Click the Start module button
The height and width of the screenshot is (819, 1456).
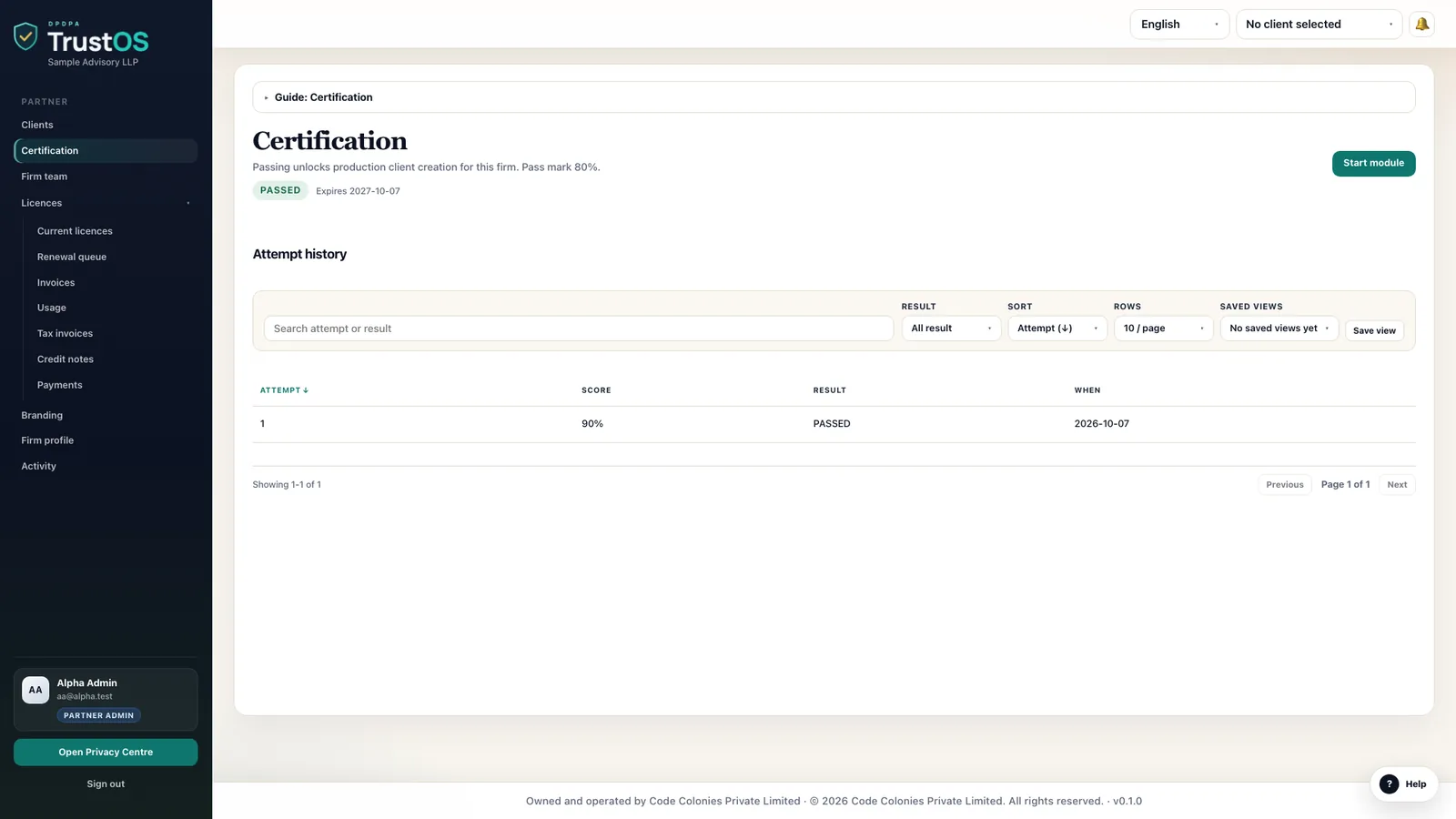1373,164
